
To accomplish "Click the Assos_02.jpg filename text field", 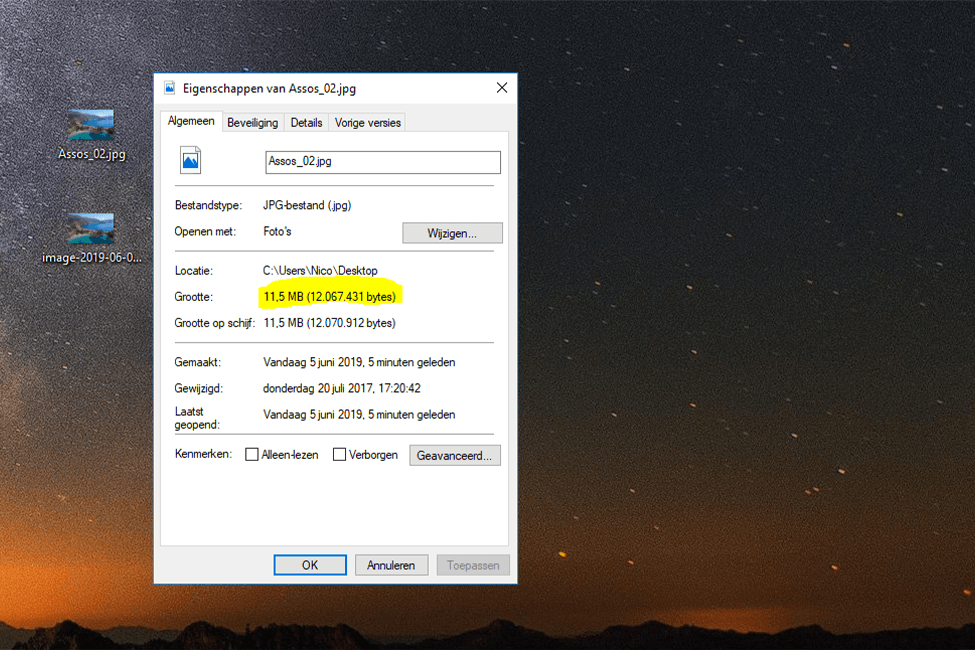I will coord(383,162).
